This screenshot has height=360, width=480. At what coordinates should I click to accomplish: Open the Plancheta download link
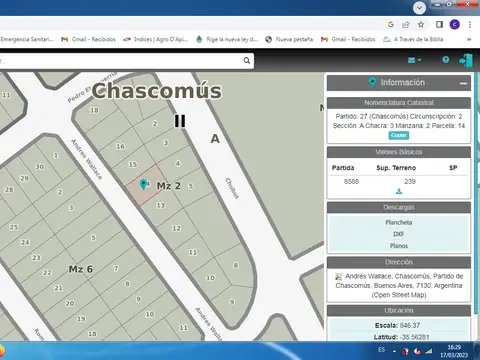pos(399,222)
